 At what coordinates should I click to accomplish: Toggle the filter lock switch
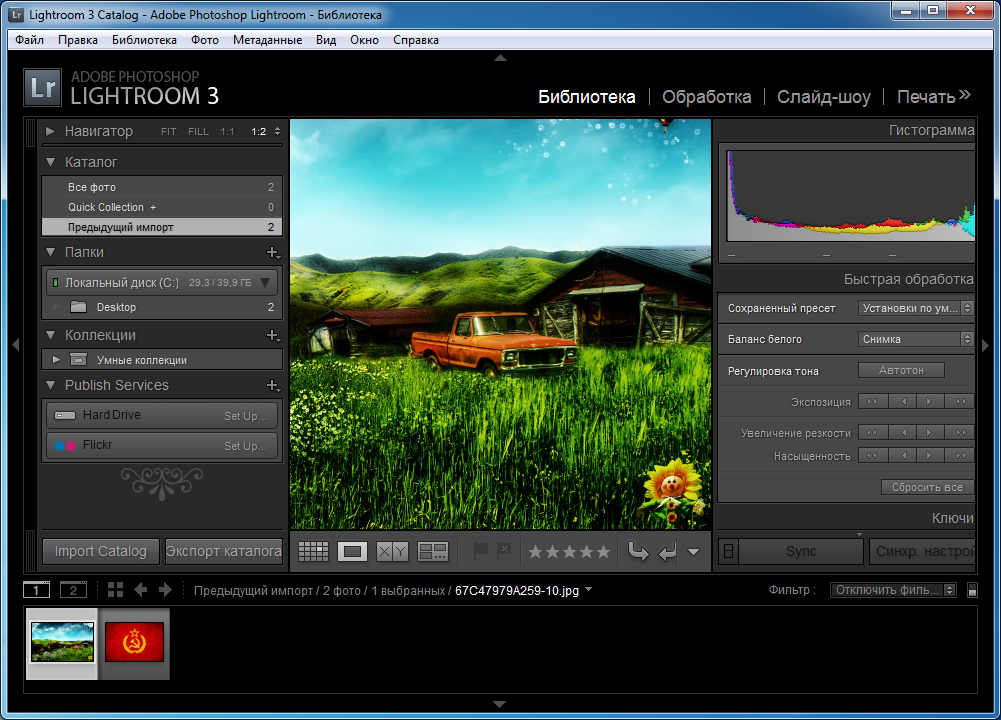972,590
